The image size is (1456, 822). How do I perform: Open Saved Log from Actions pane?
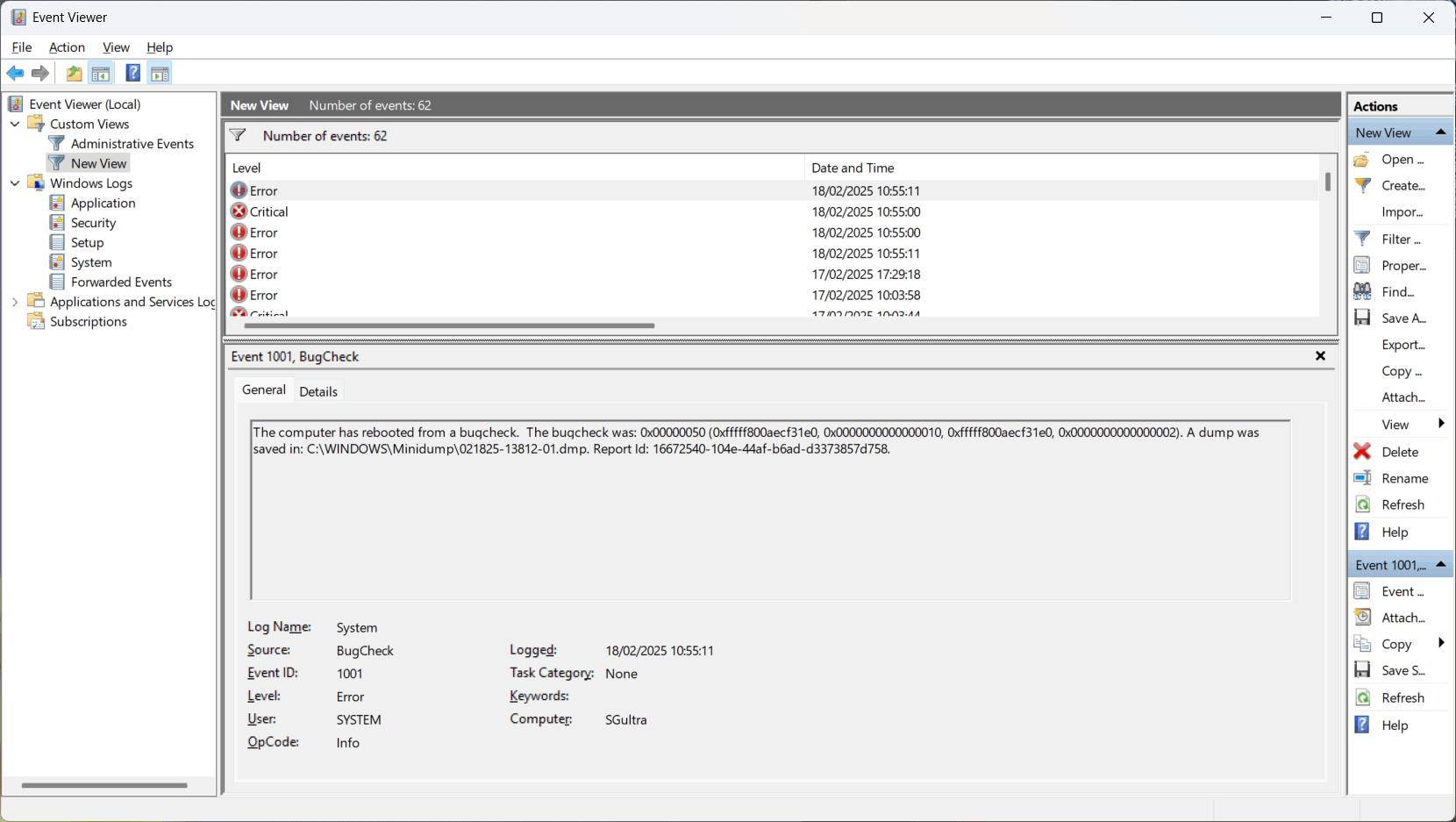1402,160
